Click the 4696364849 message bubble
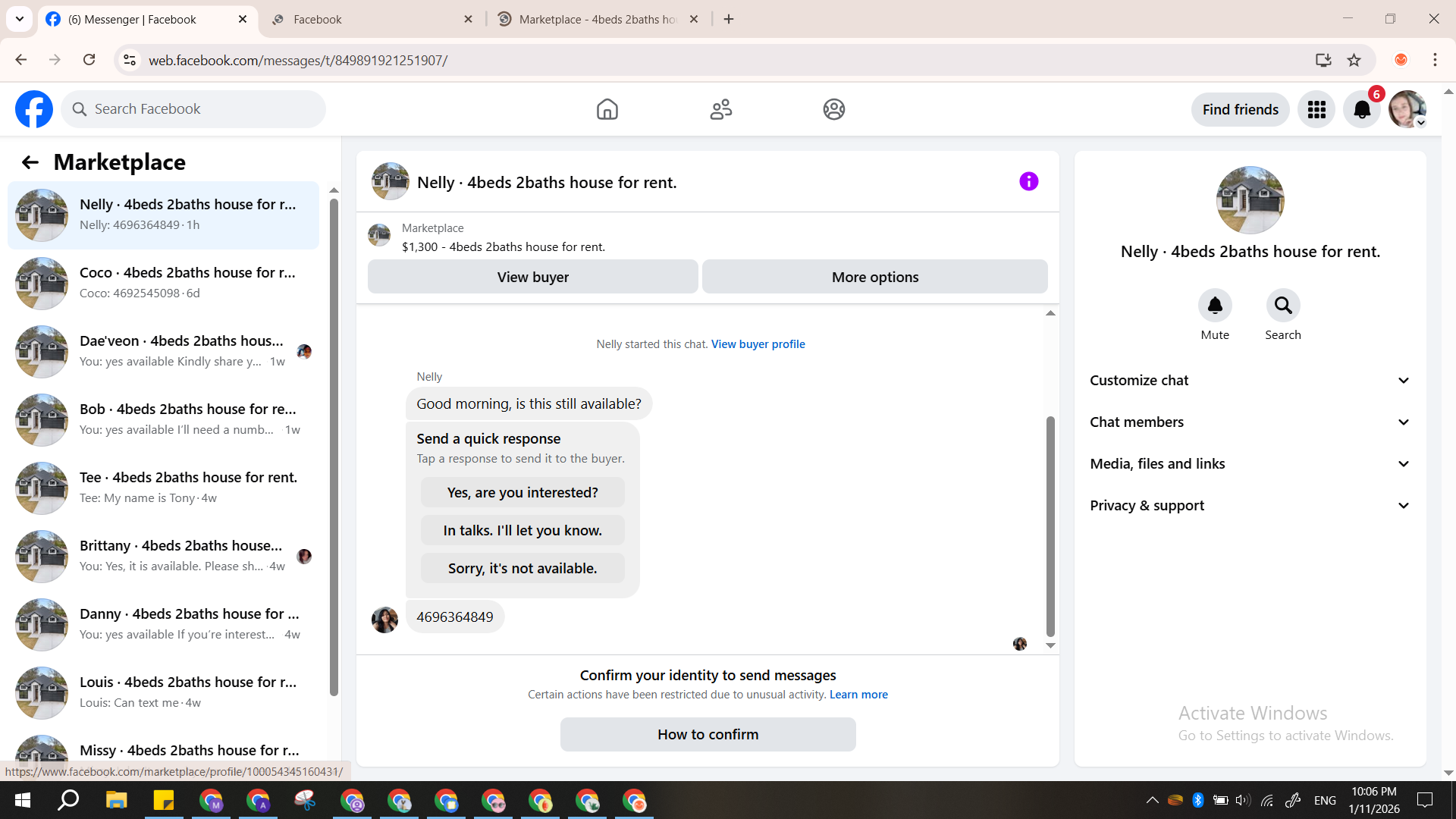 coord(455,617)
